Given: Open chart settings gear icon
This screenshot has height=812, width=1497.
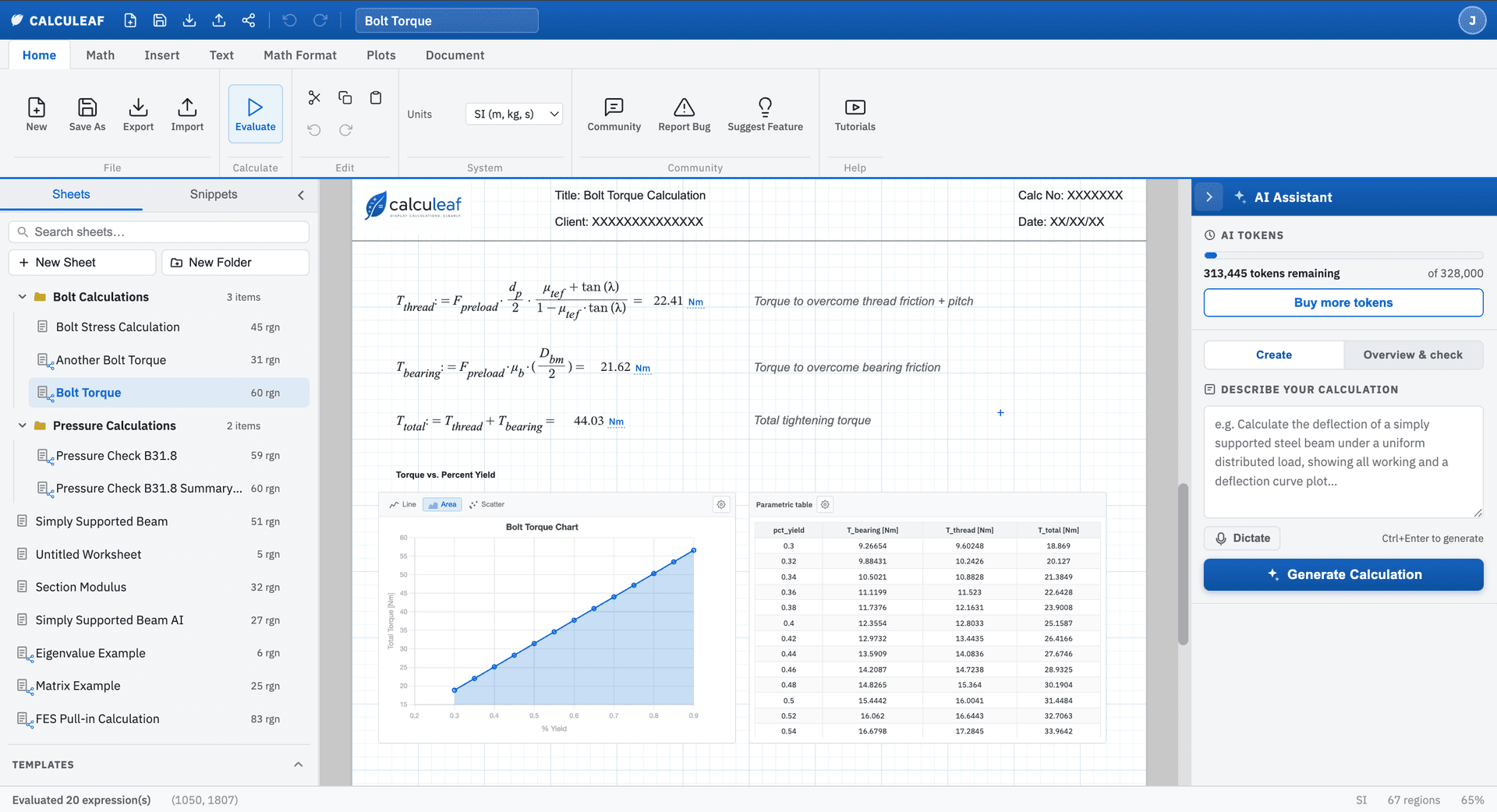Looking at the screenshot, I should coord(721,504).
